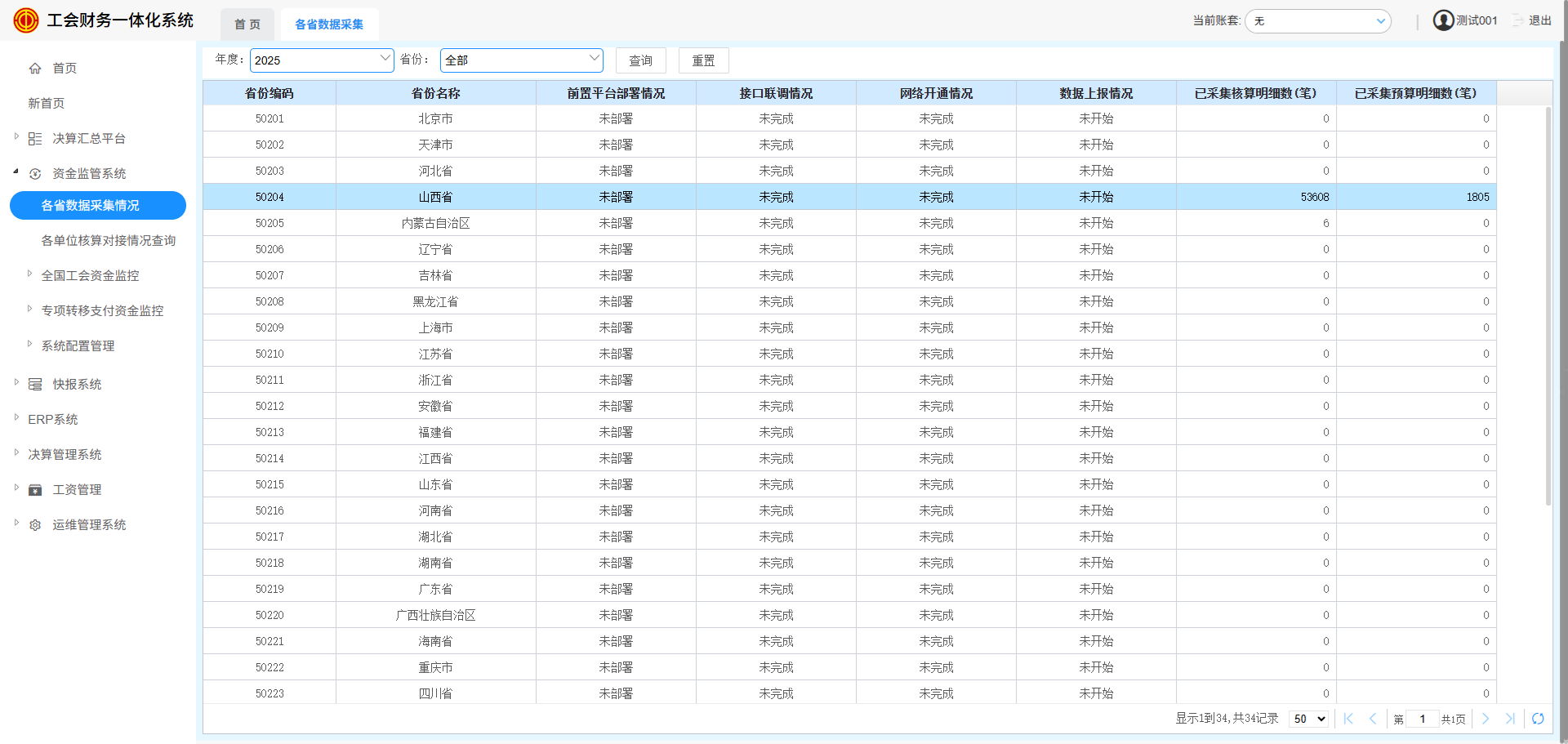
Task: Click the 查询 button
Action: click(x=641, y=60)
